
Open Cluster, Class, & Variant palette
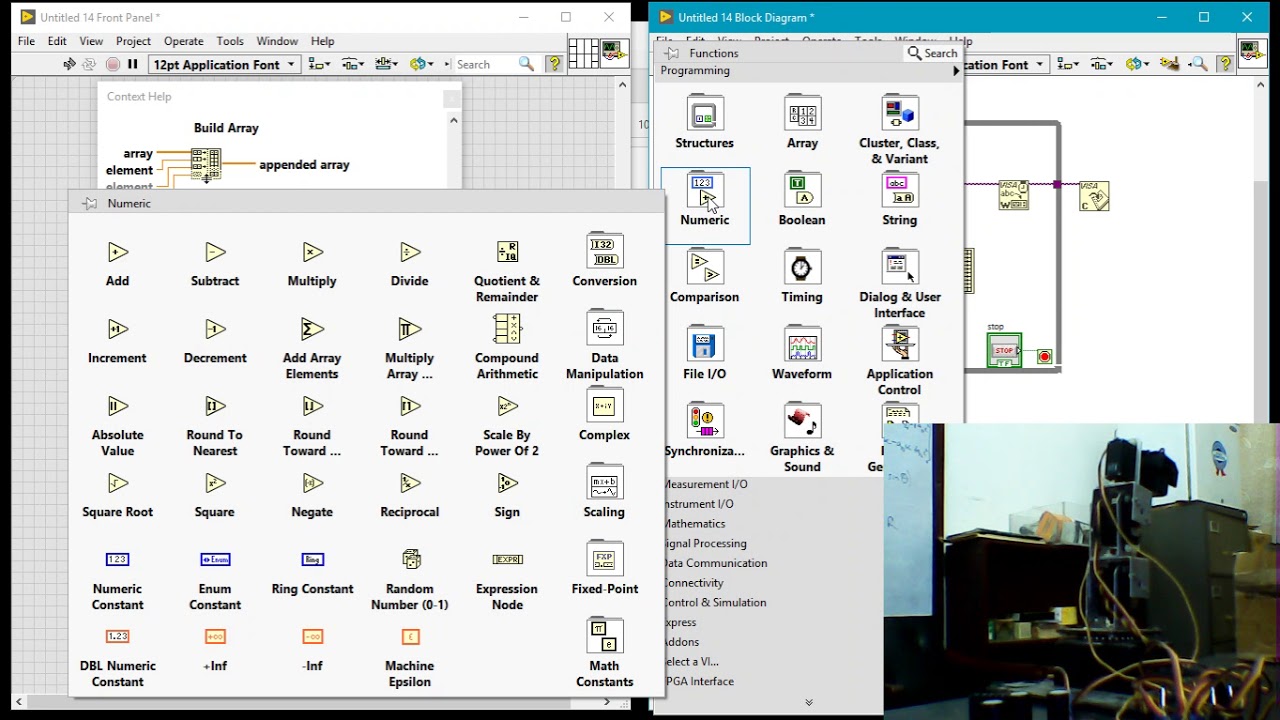coord(899,113)
